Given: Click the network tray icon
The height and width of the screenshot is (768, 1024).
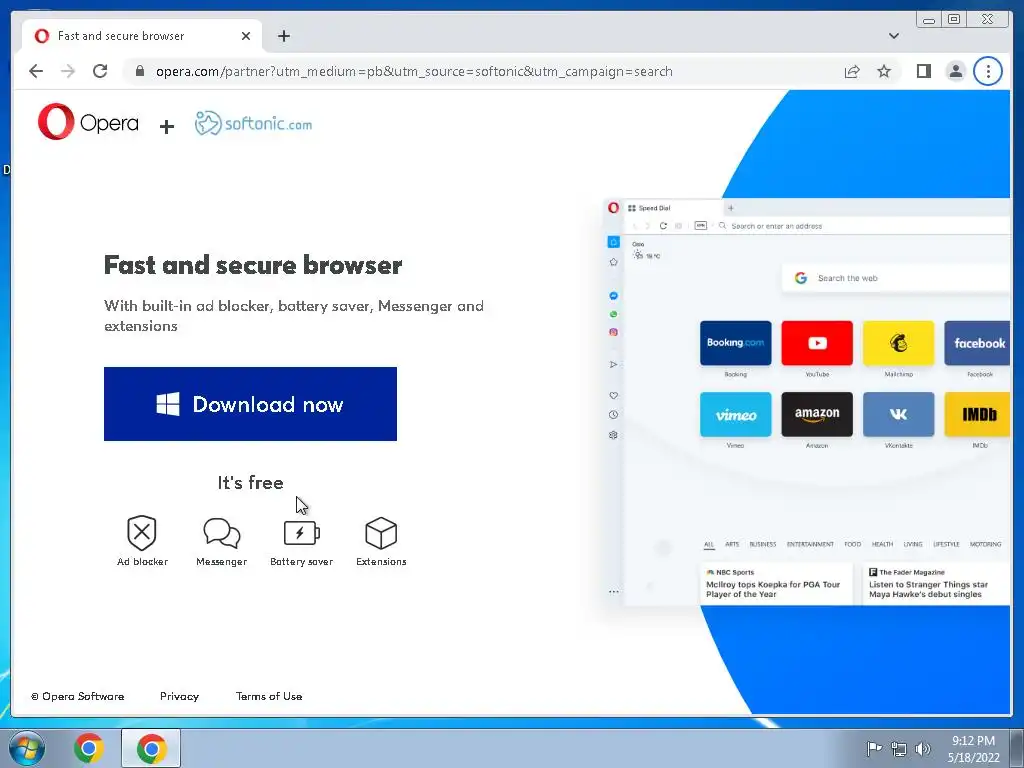Looking at the screenshot, I should point(899,749).
